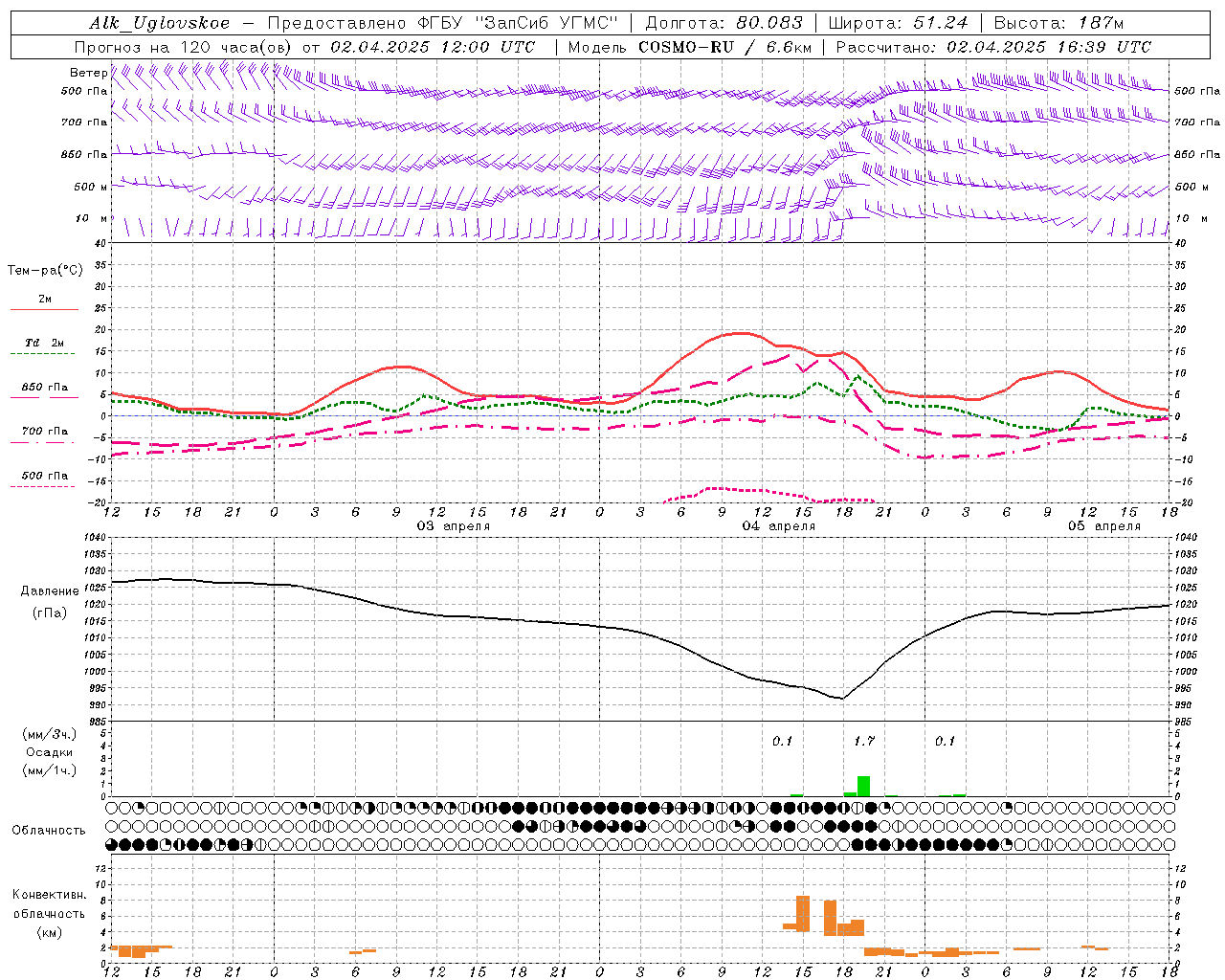Click the 03 апреля date label
1225x980 pixels.
click(x=454, y=526)
